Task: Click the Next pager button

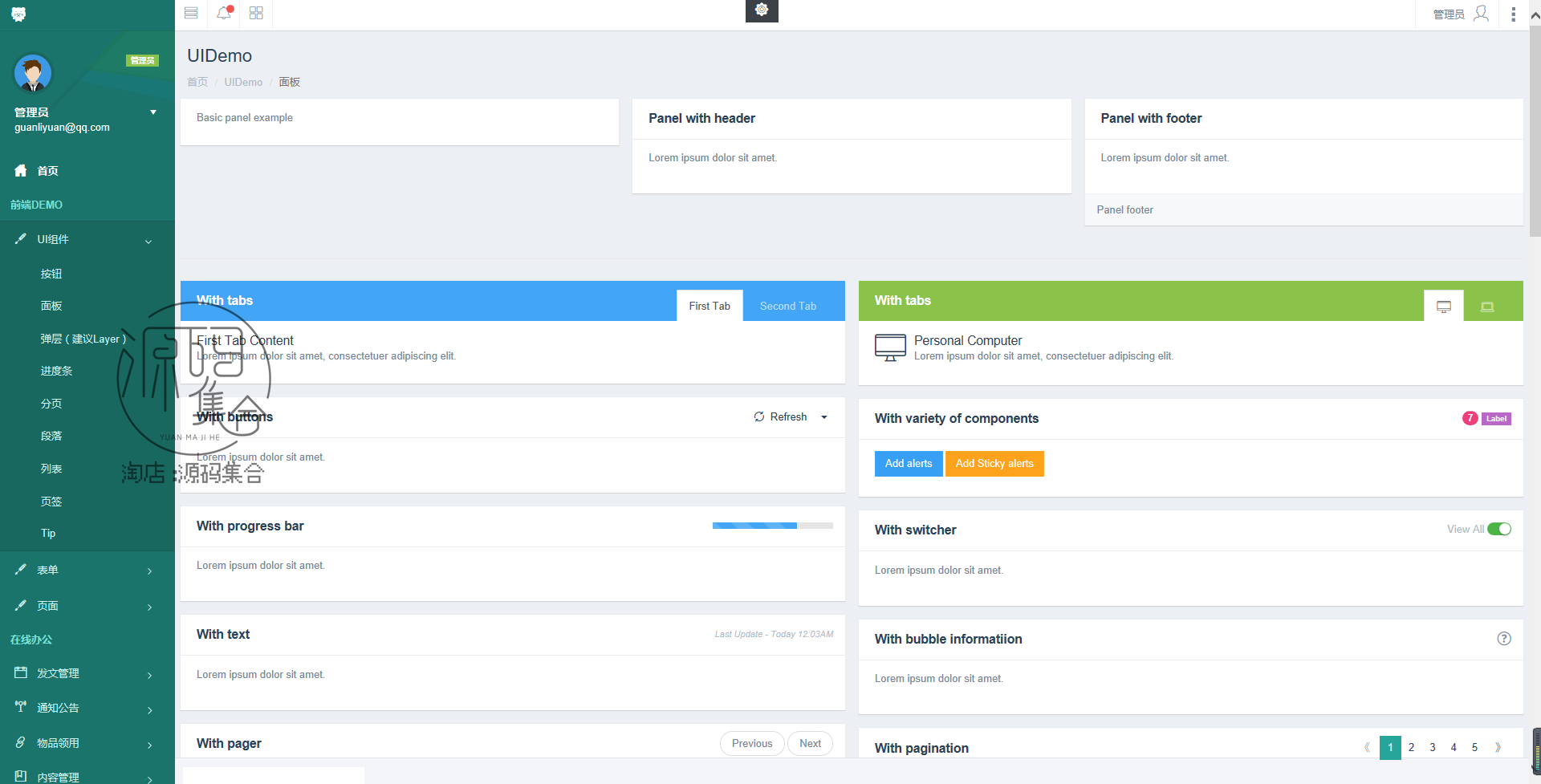Action: (810, 743)
